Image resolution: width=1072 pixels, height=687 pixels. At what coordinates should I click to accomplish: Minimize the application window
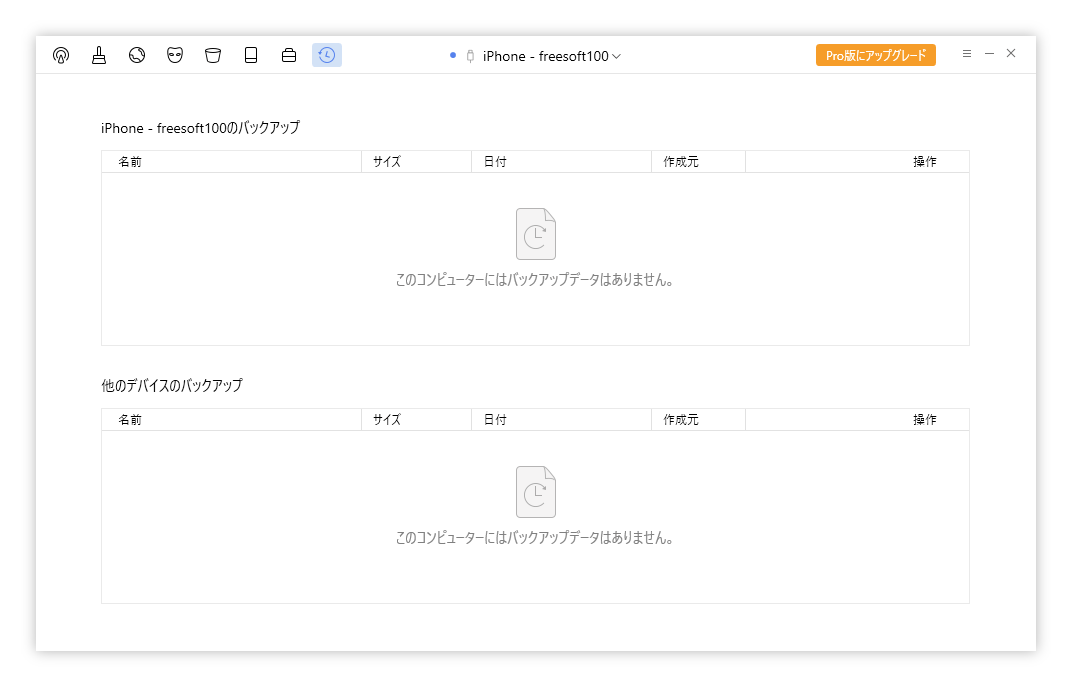coord(989,53)
